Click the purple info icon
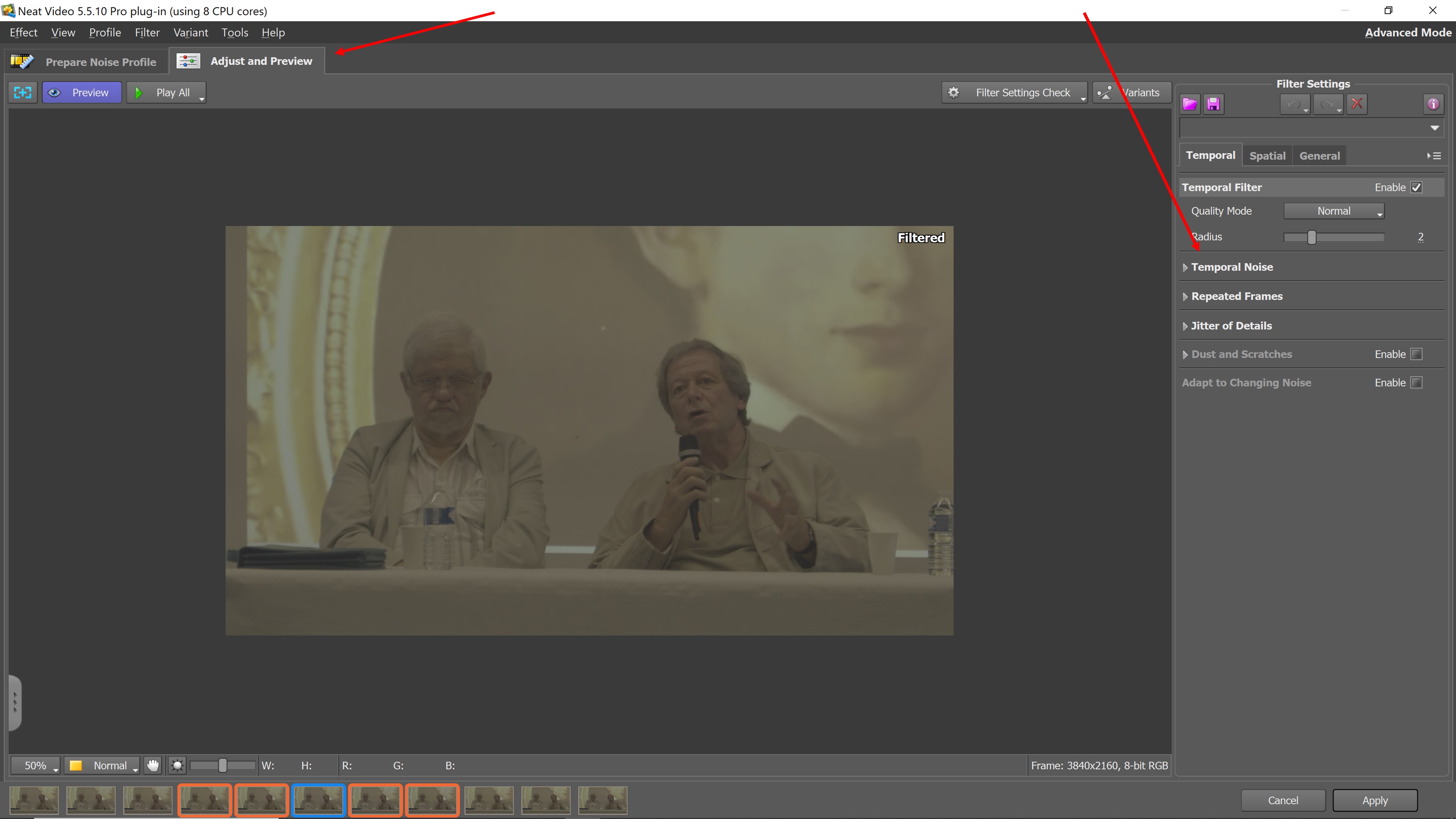Viewport: 1456px width, 819px height. pos(1433,104)
